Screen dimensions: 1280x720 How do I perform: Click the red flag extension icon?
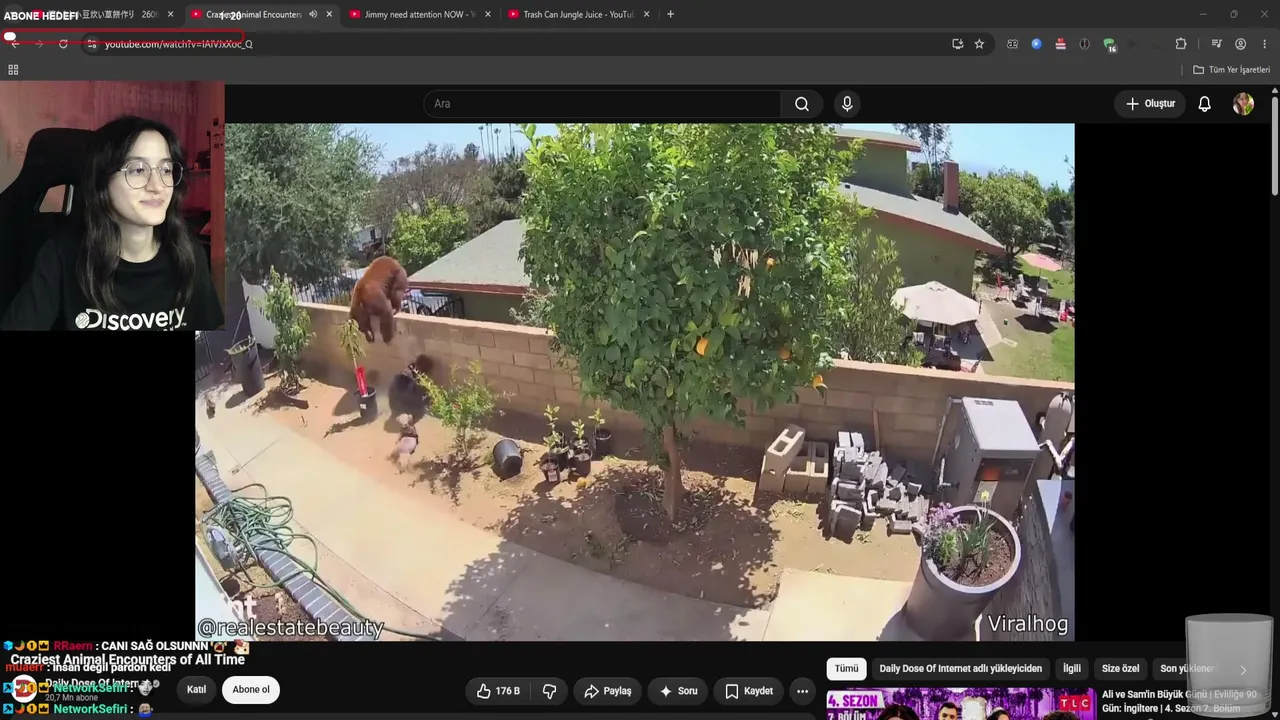pos(1060,44)
